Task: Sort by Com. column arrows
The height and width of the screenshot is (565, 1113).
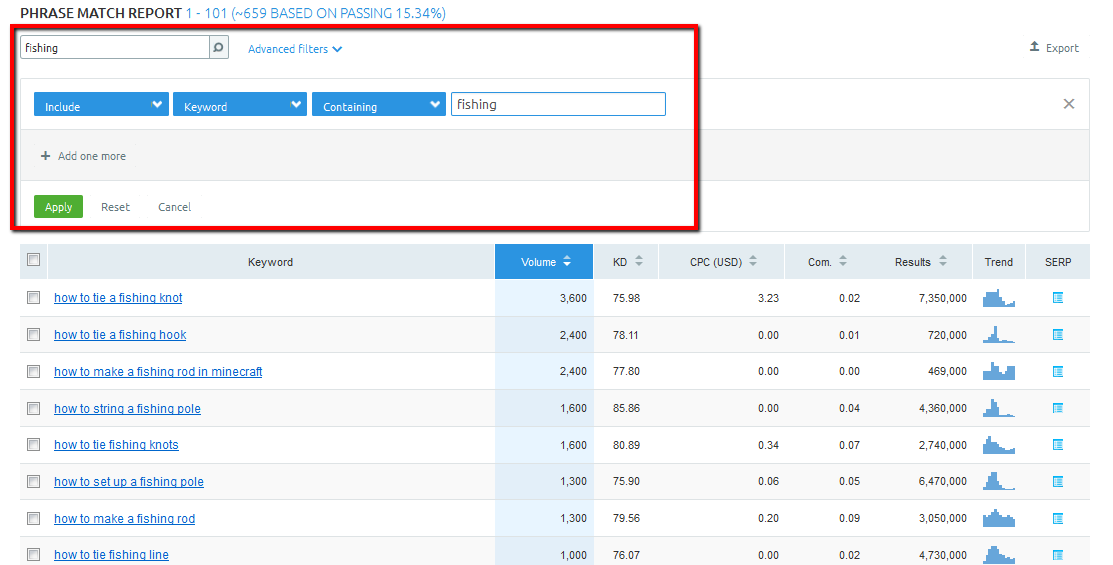Action: 843,261
